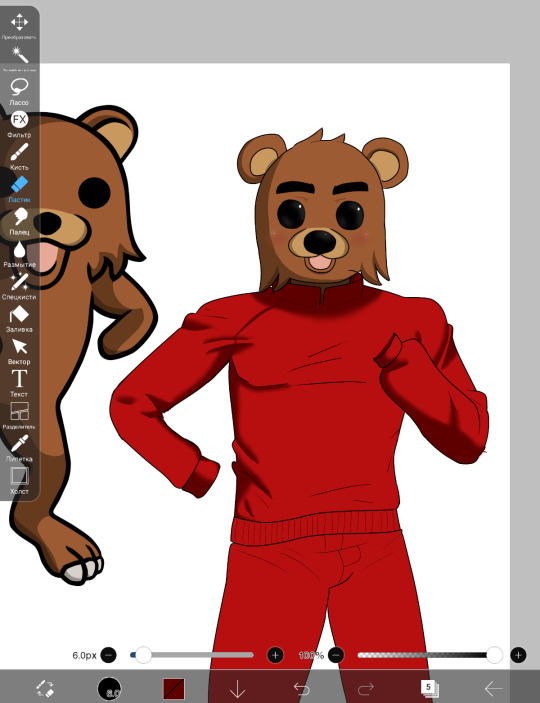Increase brush thickness with plus button

tap(275, 655)
